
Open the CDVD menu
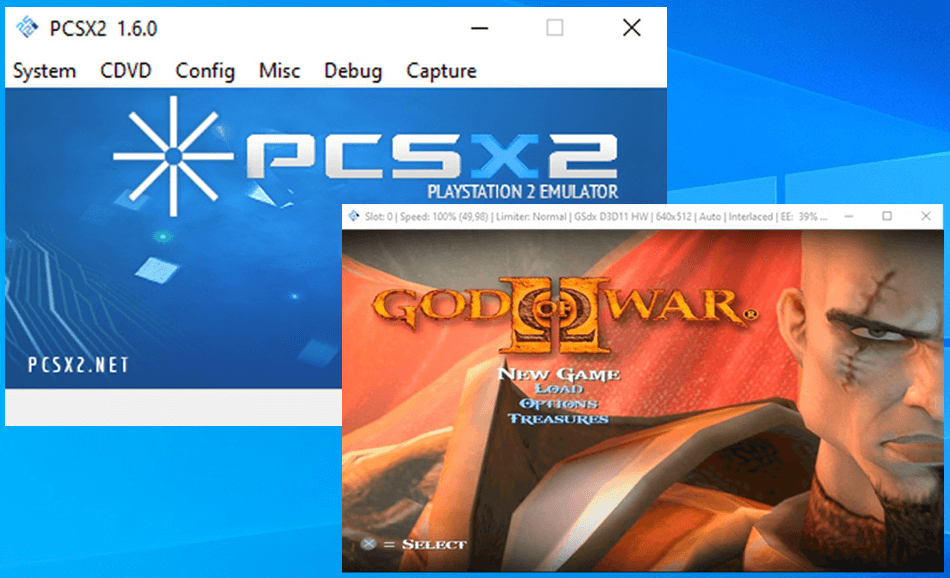(x=125, y=71)
